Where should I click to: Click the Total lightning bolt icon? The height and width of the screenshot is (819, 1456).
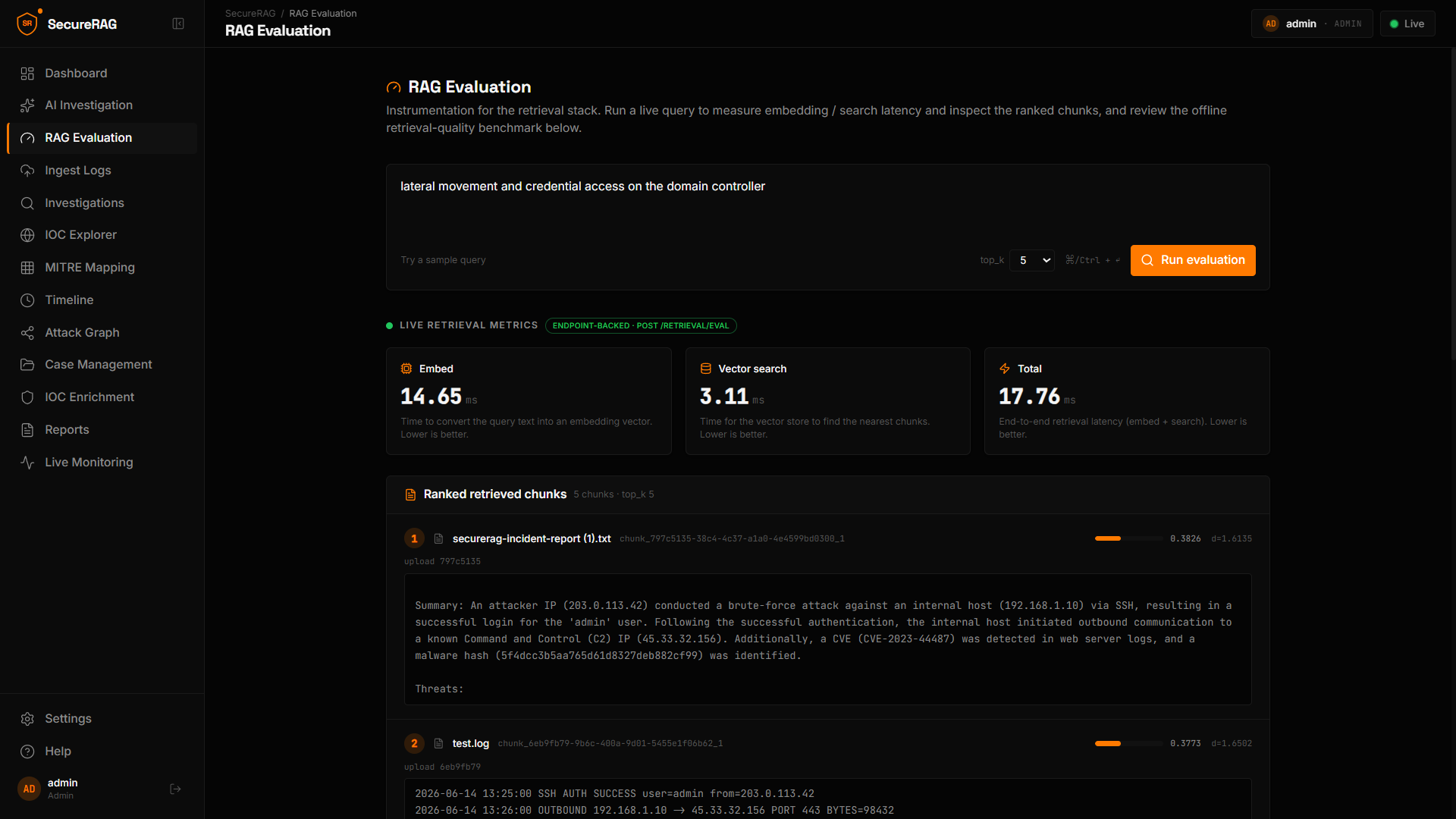1005,369
